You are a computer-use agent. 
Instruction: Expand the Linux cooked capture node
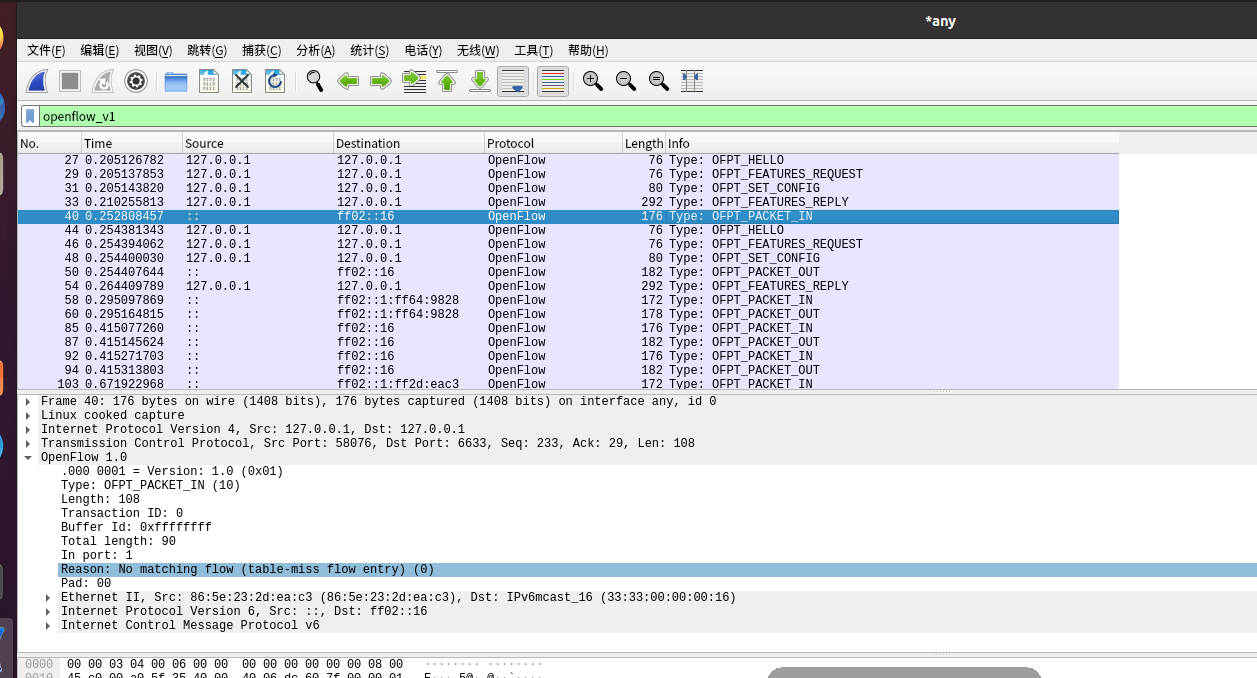coord(28,415)
